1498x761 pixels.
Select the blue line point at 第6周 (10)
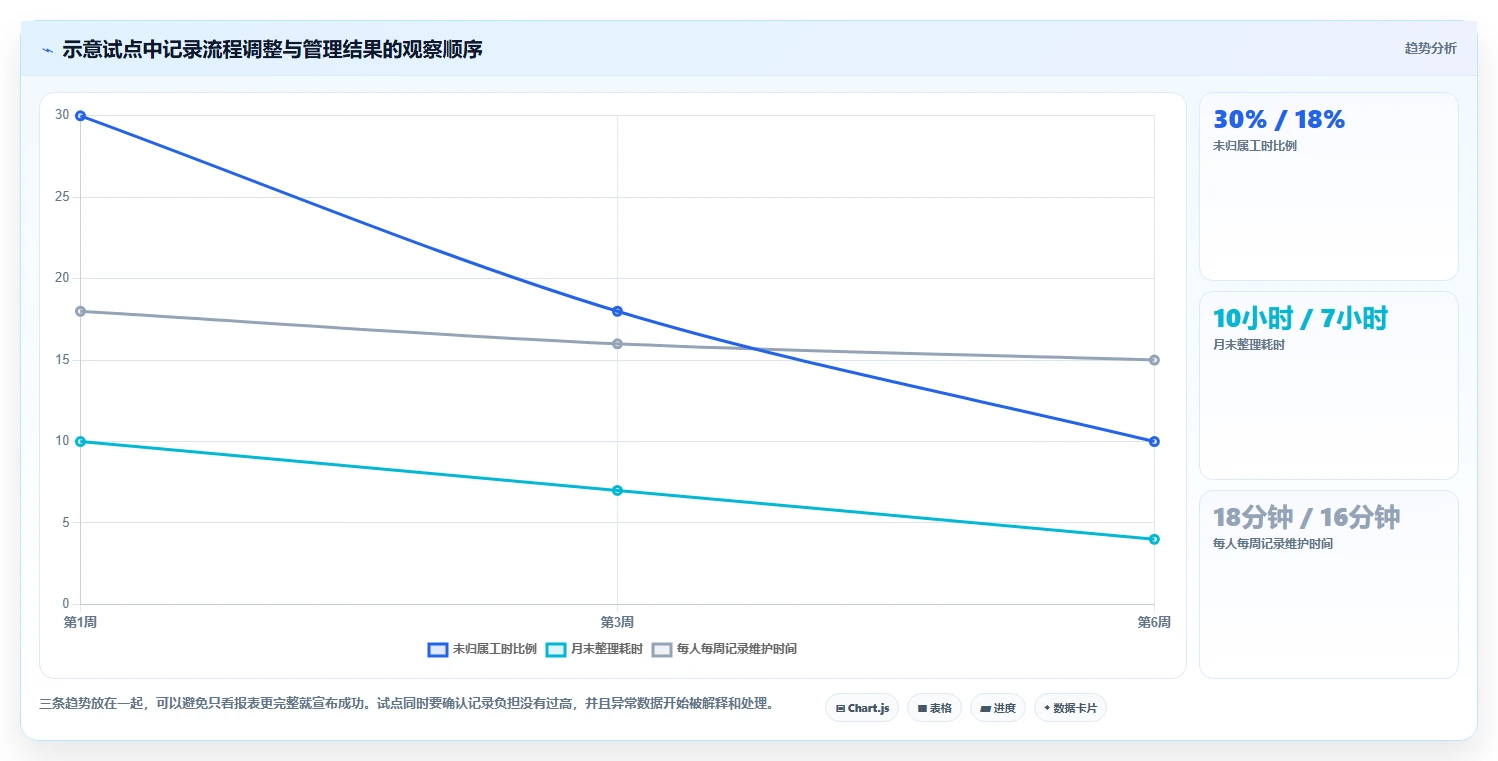pyautogui.click(x=1154, y=441)
